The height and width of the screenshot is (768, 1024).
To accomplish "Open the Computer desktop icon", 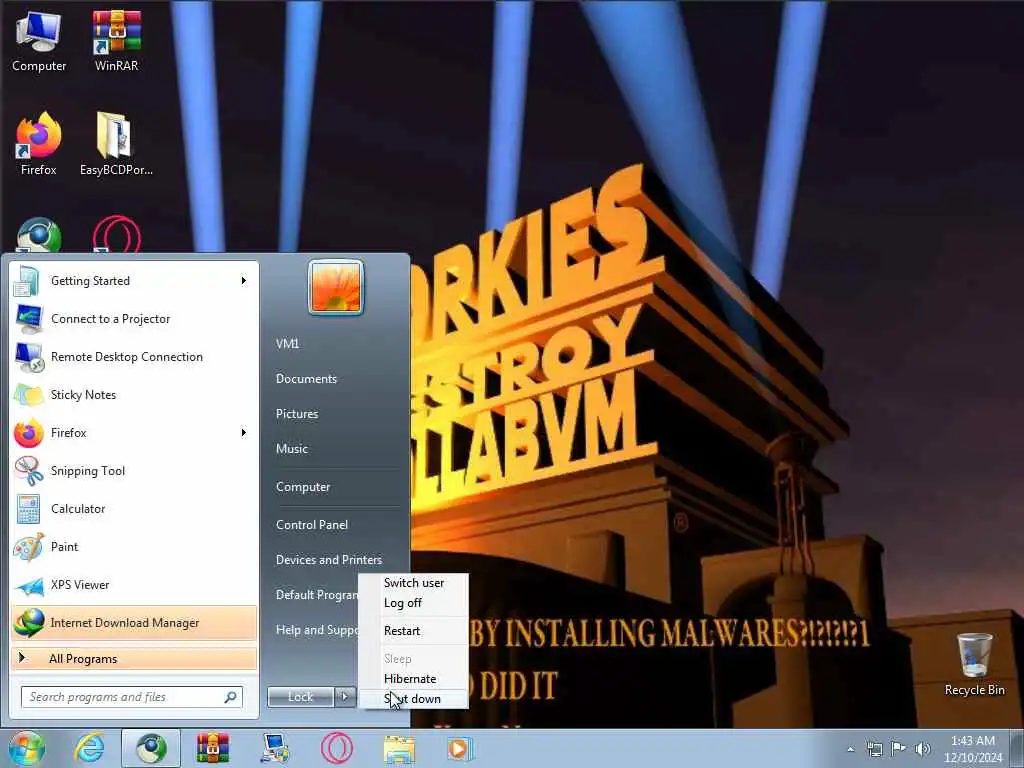I will (39, 40).
